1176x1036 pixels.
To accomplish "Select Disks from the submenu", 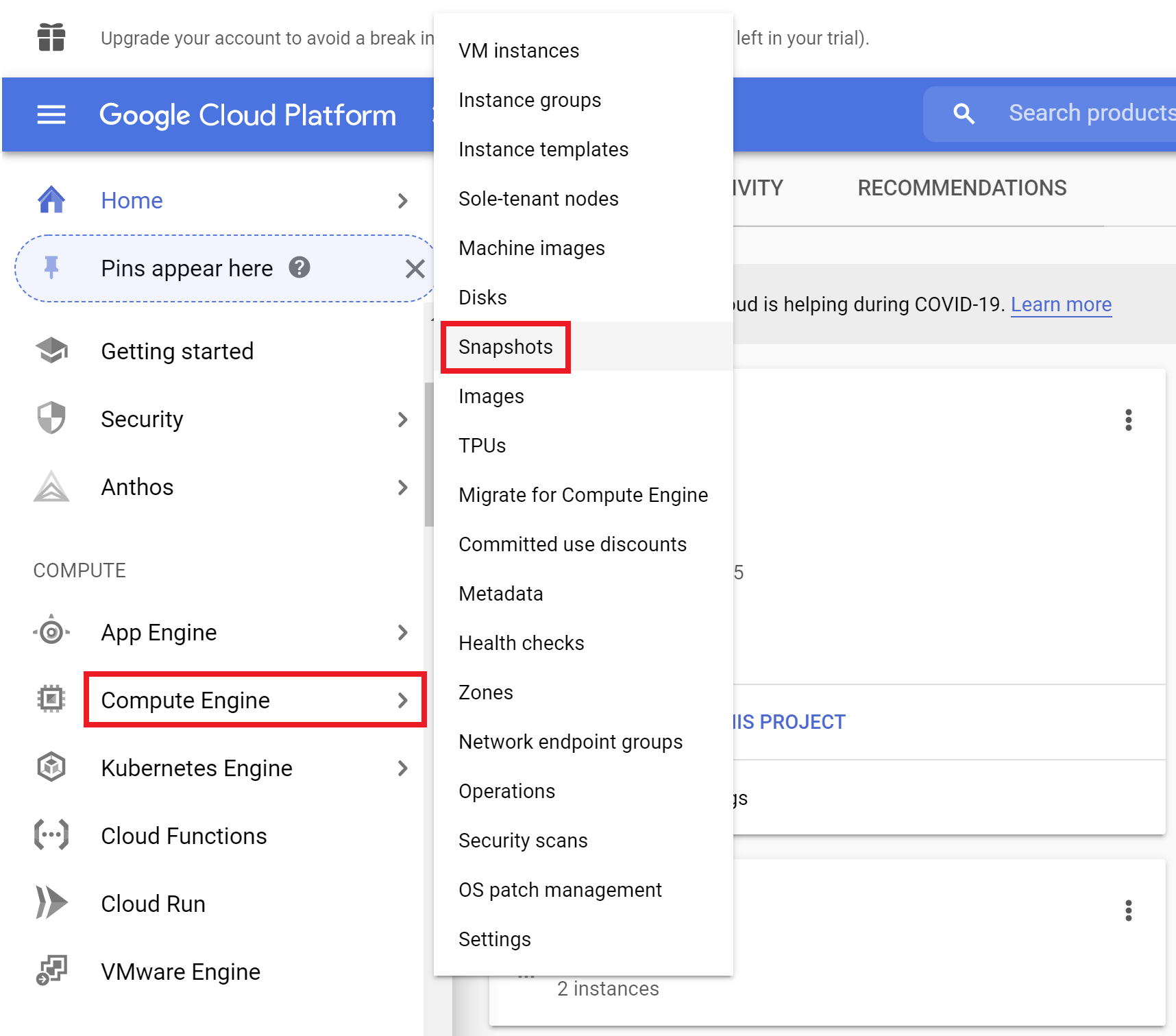I will coord(583,298).
